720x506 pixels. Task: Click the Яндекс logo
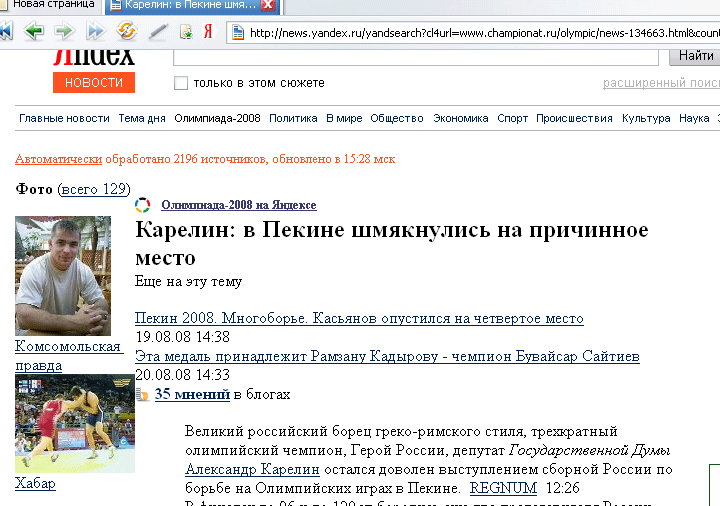[x=94, y=58]
